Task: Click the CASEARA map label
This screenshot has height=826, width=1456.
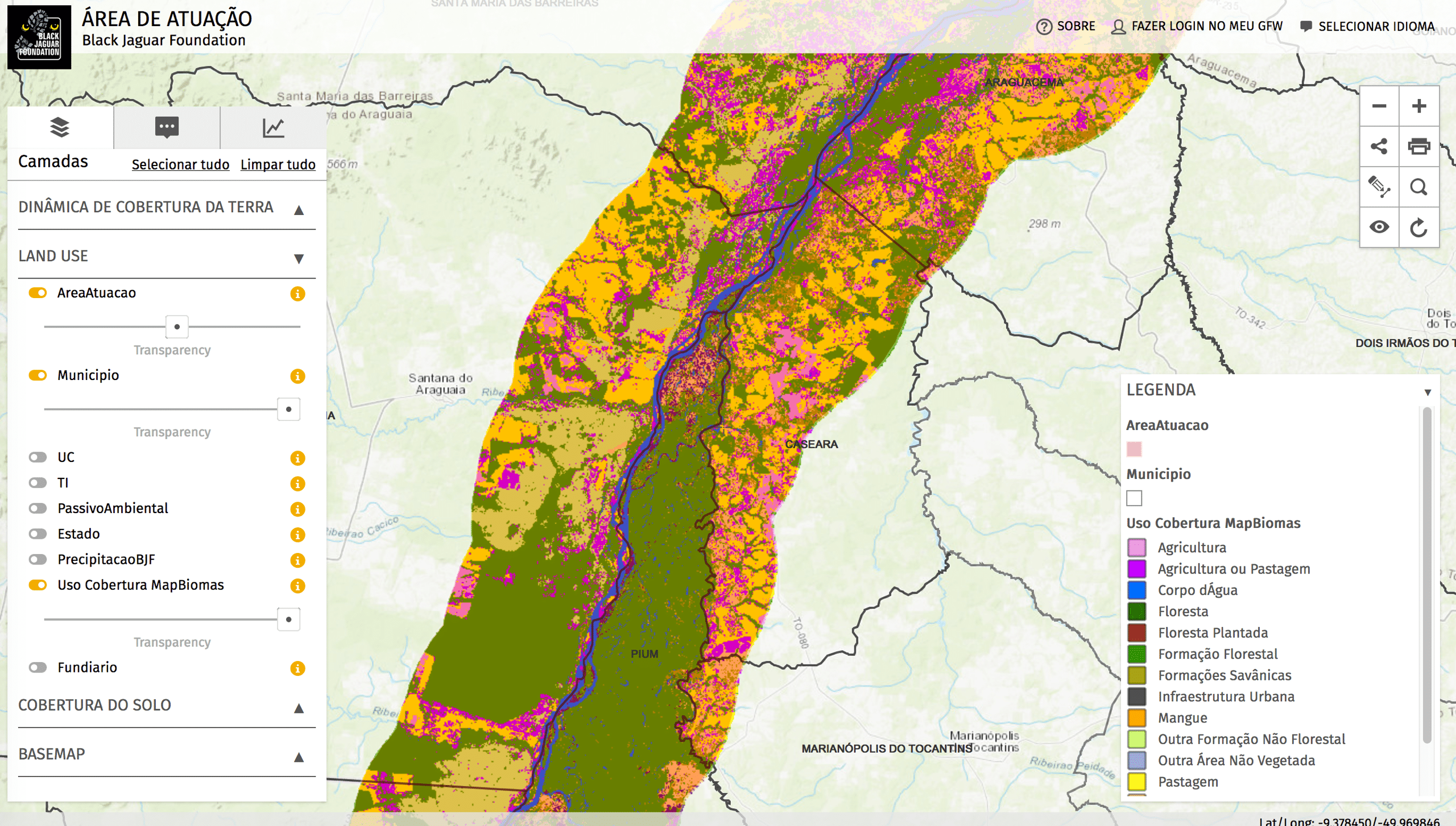Action: [811, 444]
